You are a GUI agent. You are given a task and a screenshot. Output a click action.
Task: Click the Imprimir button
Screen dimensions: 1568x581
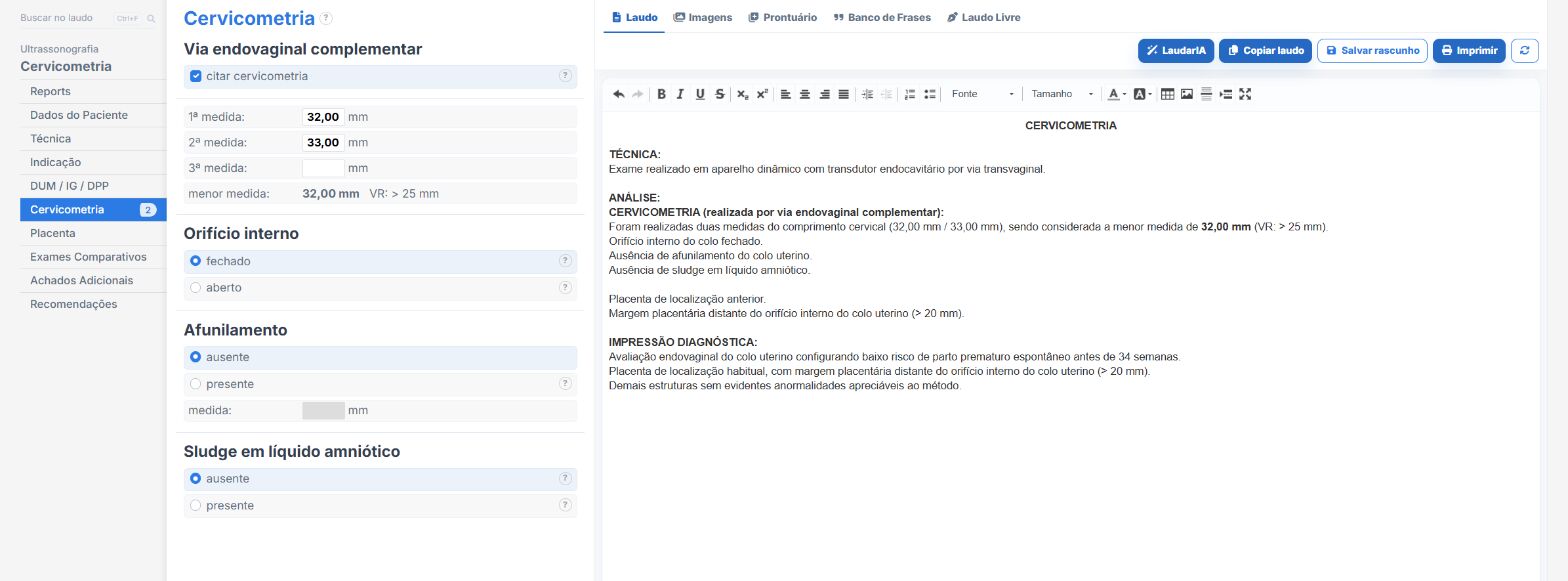tap(1469, 50)
